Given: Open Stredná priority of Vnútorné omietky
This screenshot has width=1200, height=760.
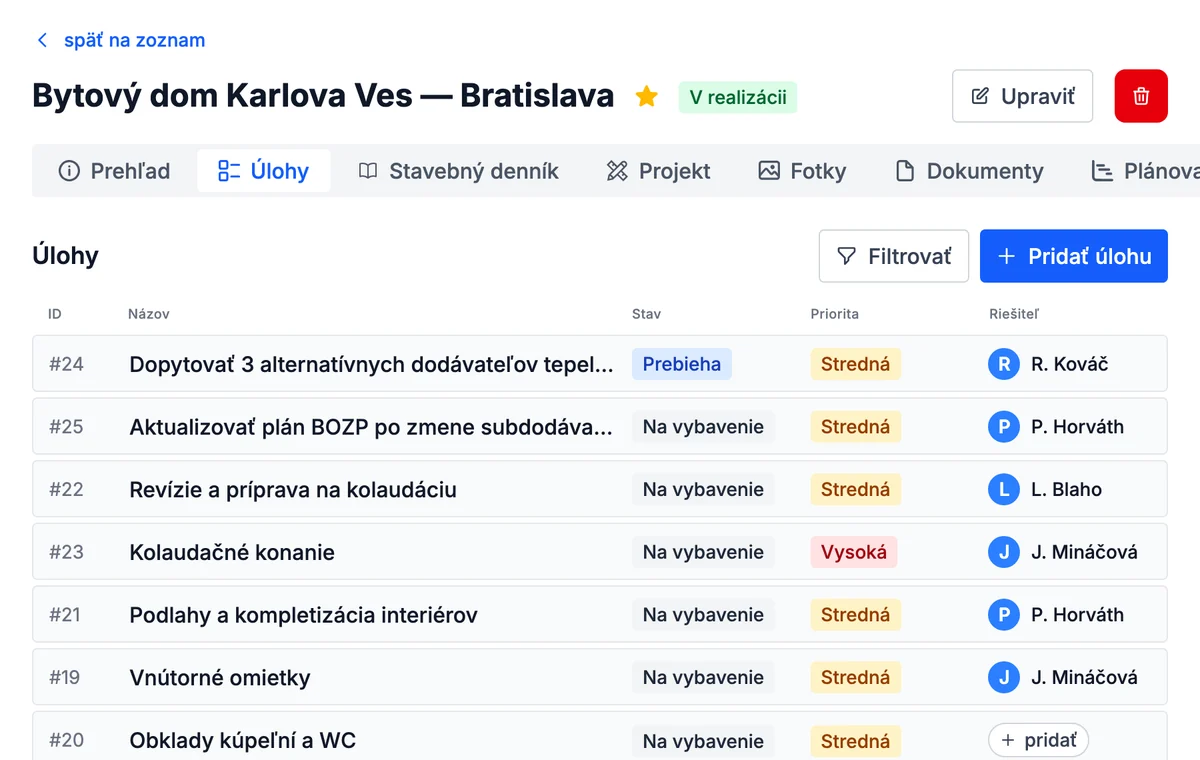Looking at the screenshot, I should [856, 677].
